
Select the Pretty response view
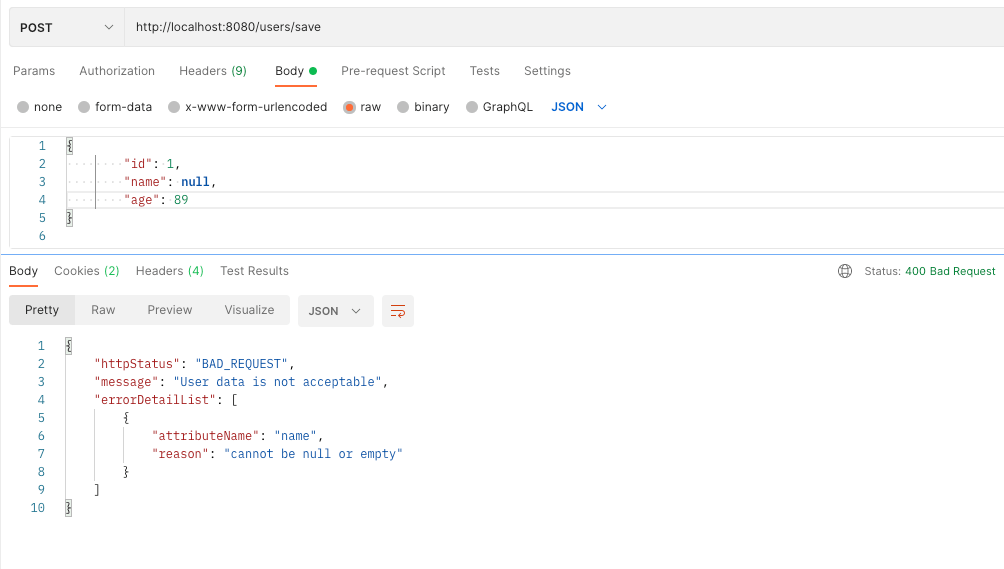click(42, 310)
